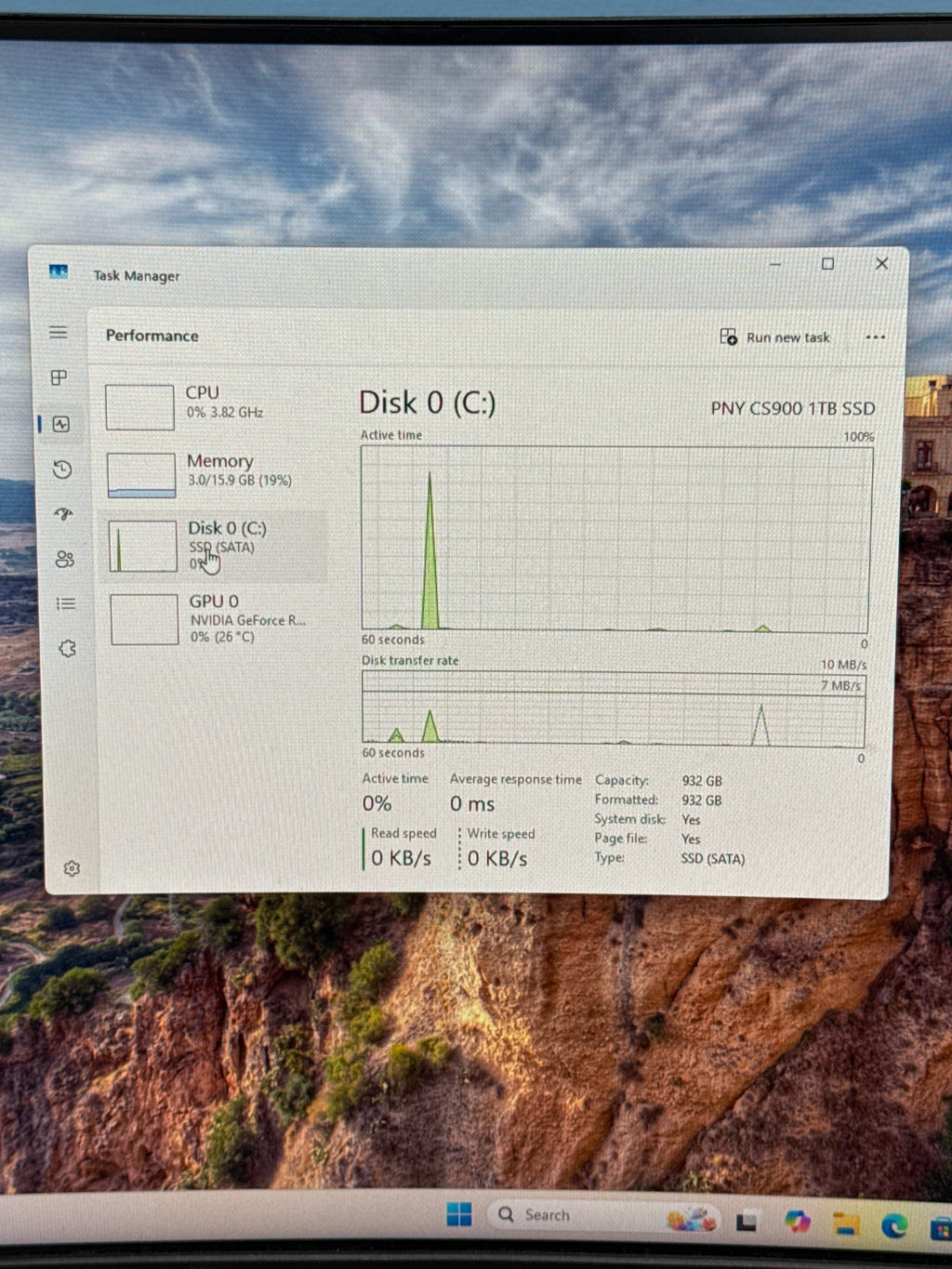Image resolution: width=952 pixels, height=1269 pixels.
Task: Click the Capacity 932 GB value
Action: coord(702,781)
